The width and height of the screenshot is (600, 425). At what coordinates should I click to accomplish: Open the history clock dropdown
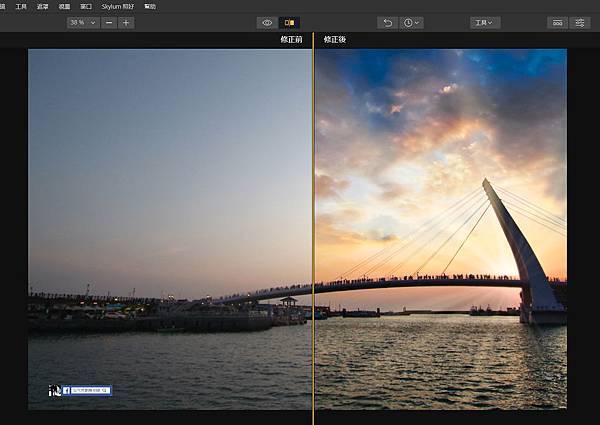coord(411,22)
